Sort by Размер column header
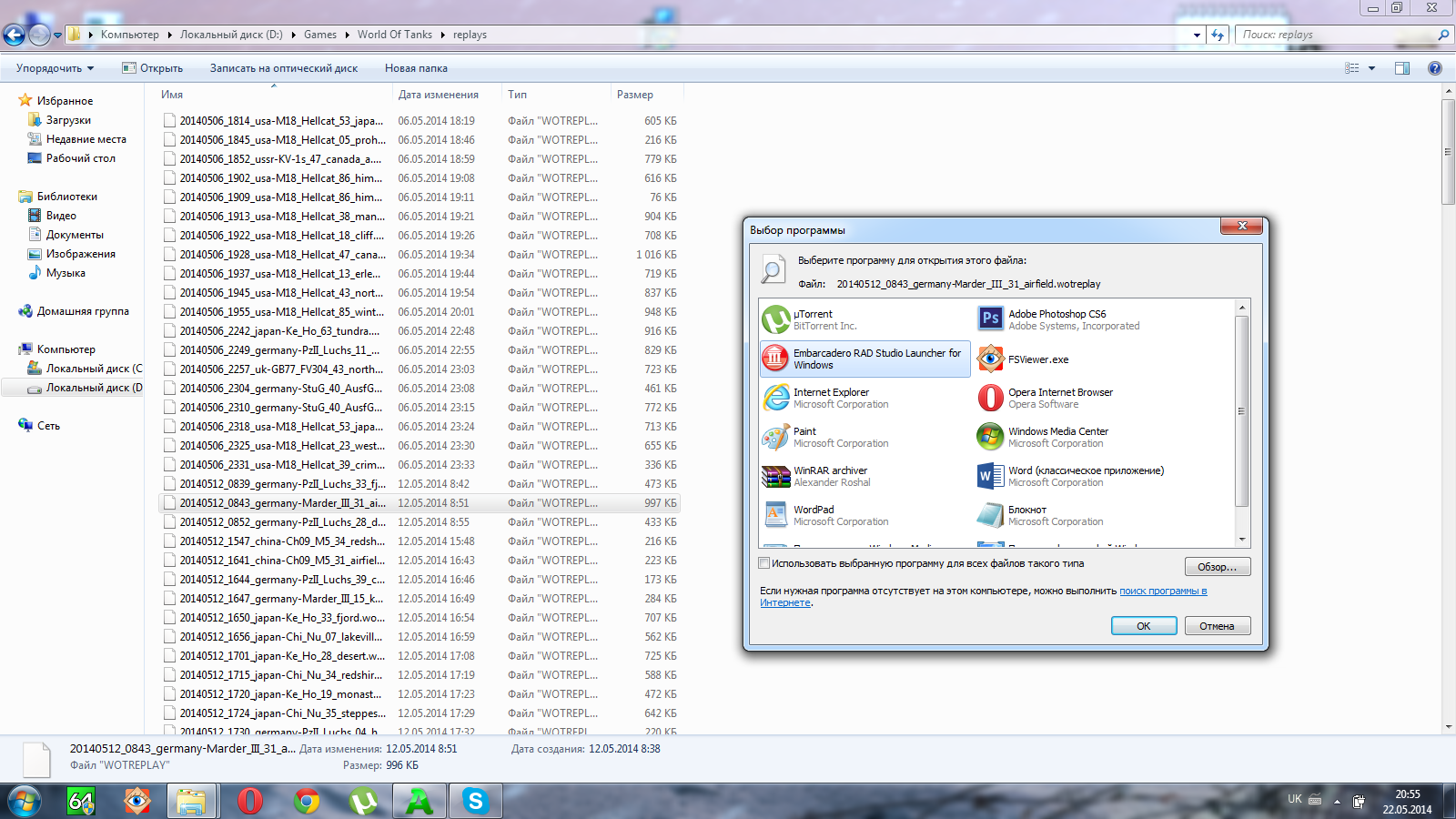The height and width of the screenshot is (819, 1456). (x=647, y=95)
